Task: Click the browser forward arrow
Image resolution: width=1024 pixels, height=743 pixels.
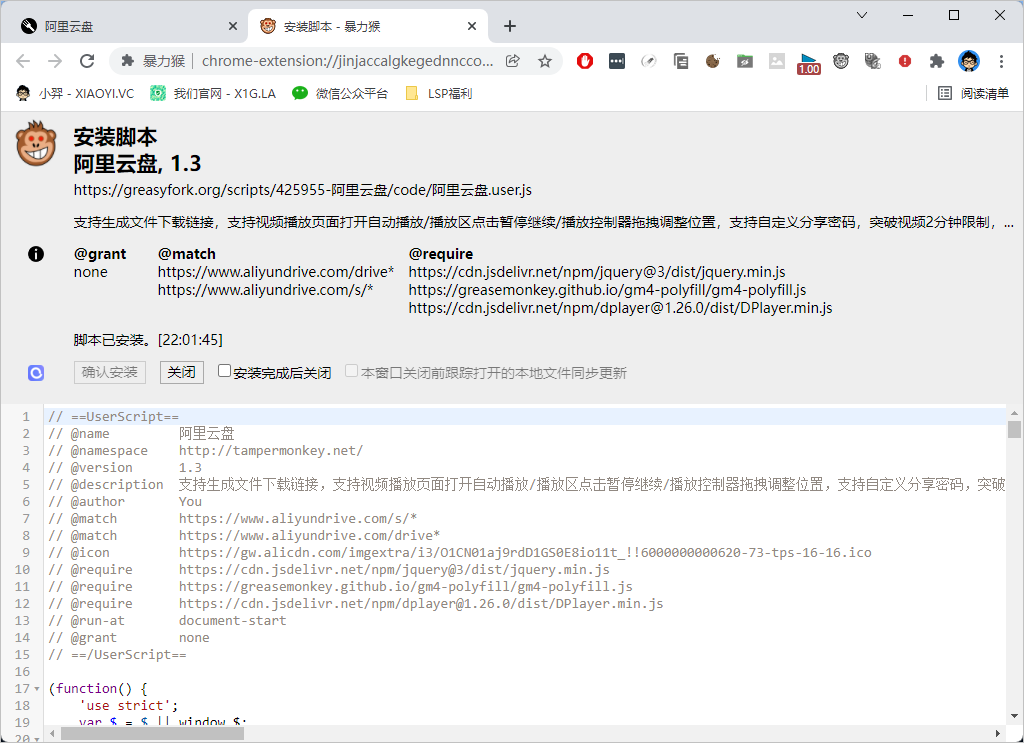Action: tap(55, 61)
